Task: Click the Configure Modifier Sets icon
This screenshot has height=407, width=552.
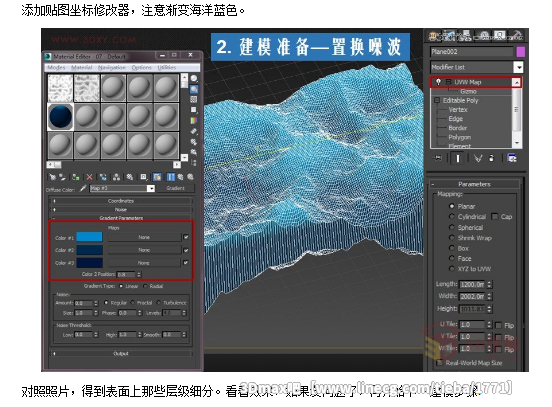Action: click(512, 158)
